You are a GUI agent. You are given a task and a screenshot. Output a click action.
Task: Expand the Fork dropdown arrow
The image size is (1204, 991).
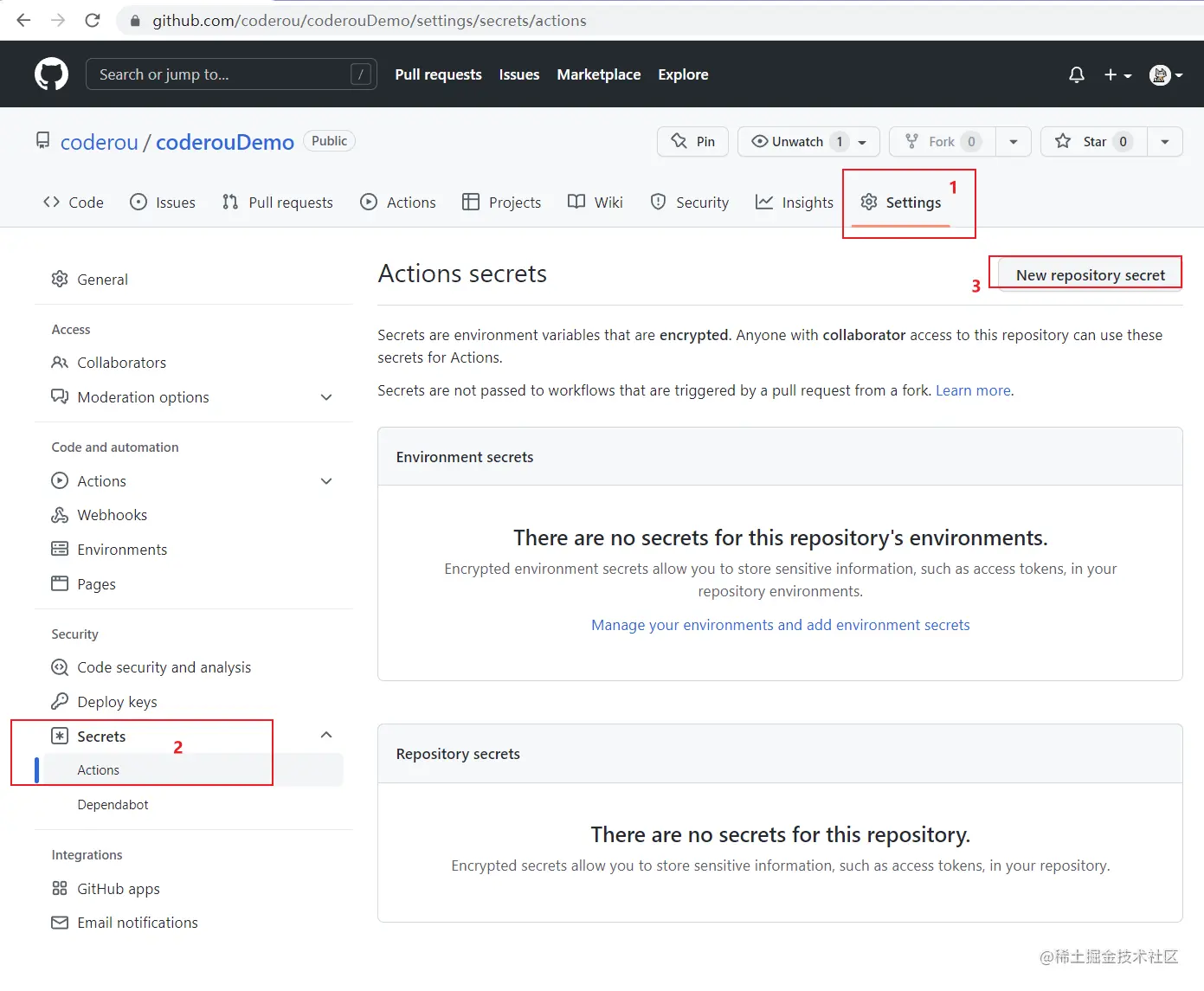tap(1014, 141)
